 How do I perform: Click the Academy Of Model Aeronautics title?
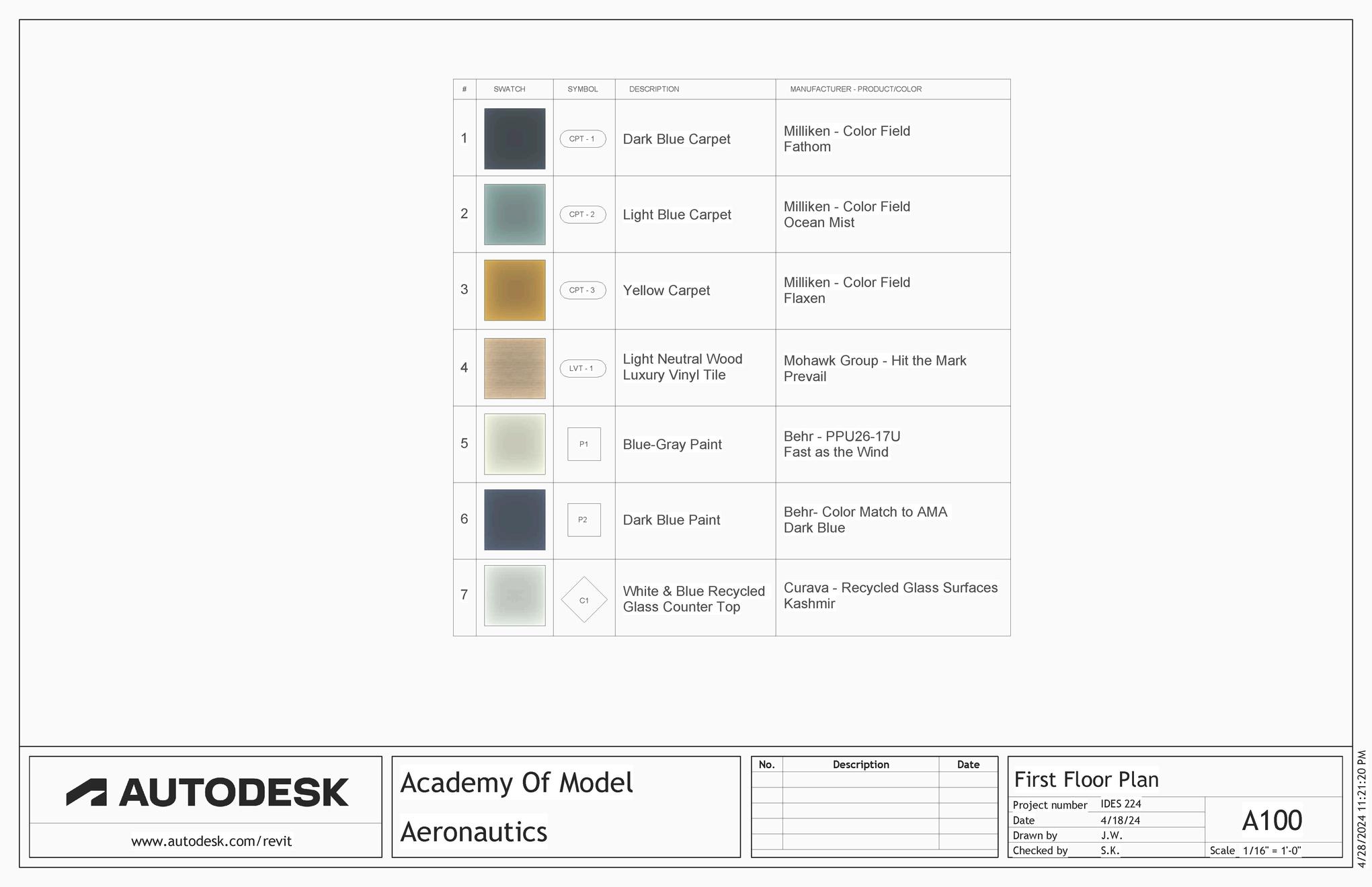(516, 806)
